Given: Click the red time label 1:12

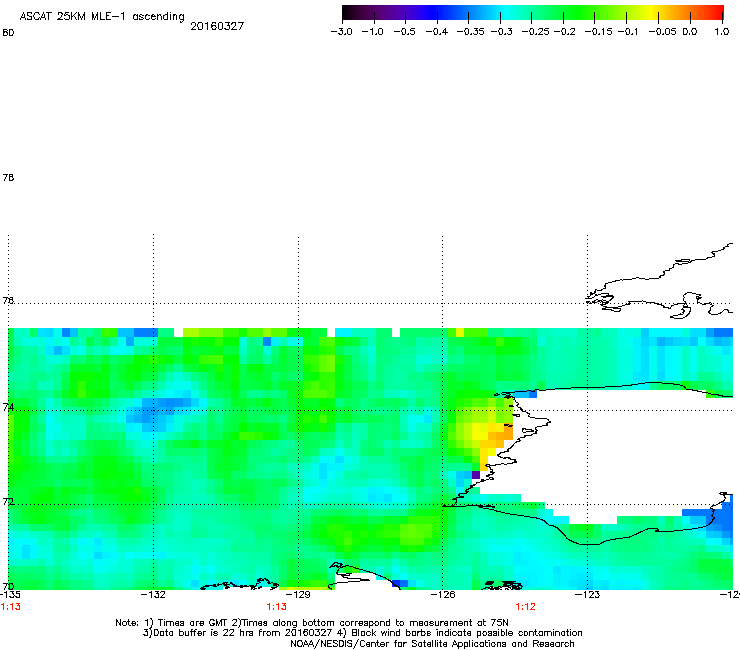Looking at the screenshot, I should pos(525,607).
